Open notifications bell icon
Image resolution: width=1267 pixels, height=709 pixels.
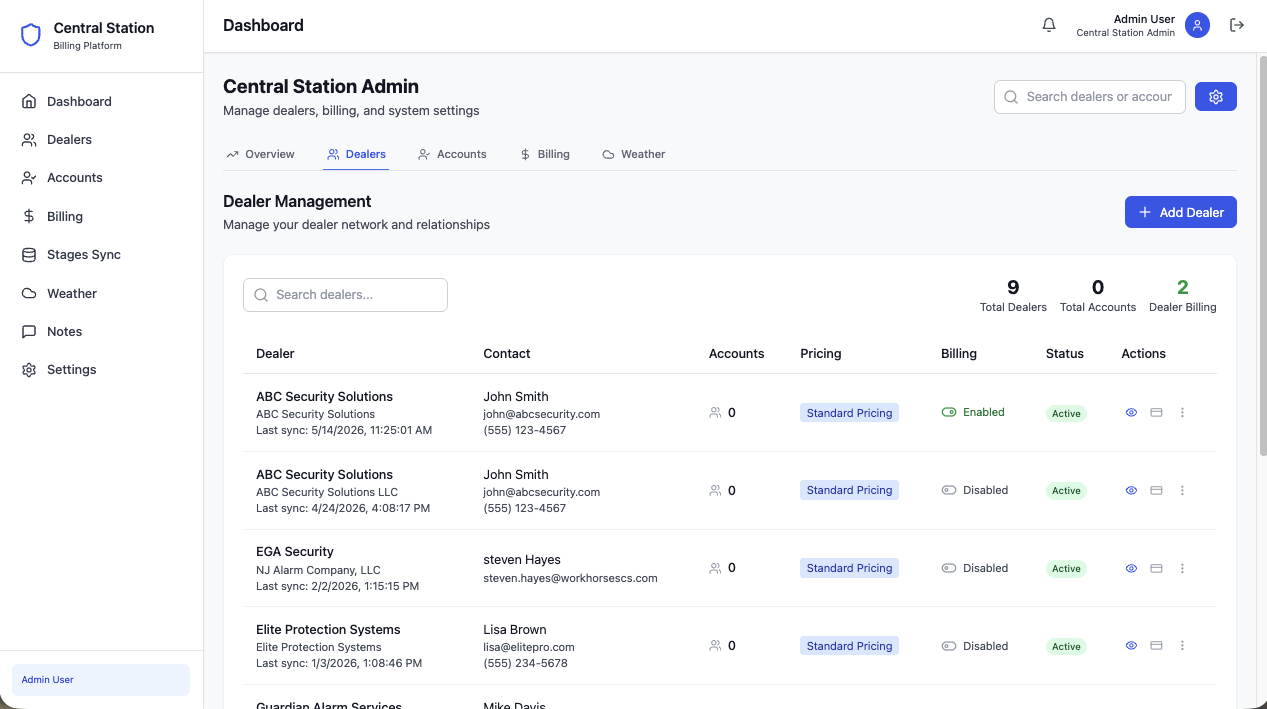(1049, 25)
